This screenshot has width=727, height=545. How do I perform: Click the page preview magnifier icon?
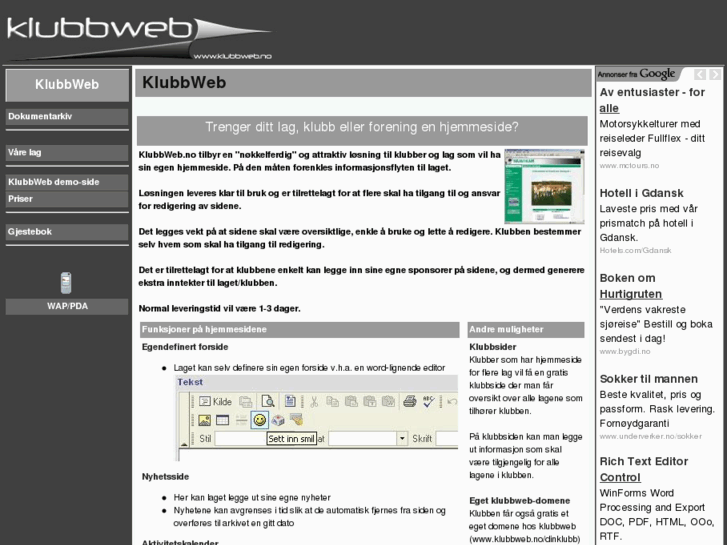(268, 401)
